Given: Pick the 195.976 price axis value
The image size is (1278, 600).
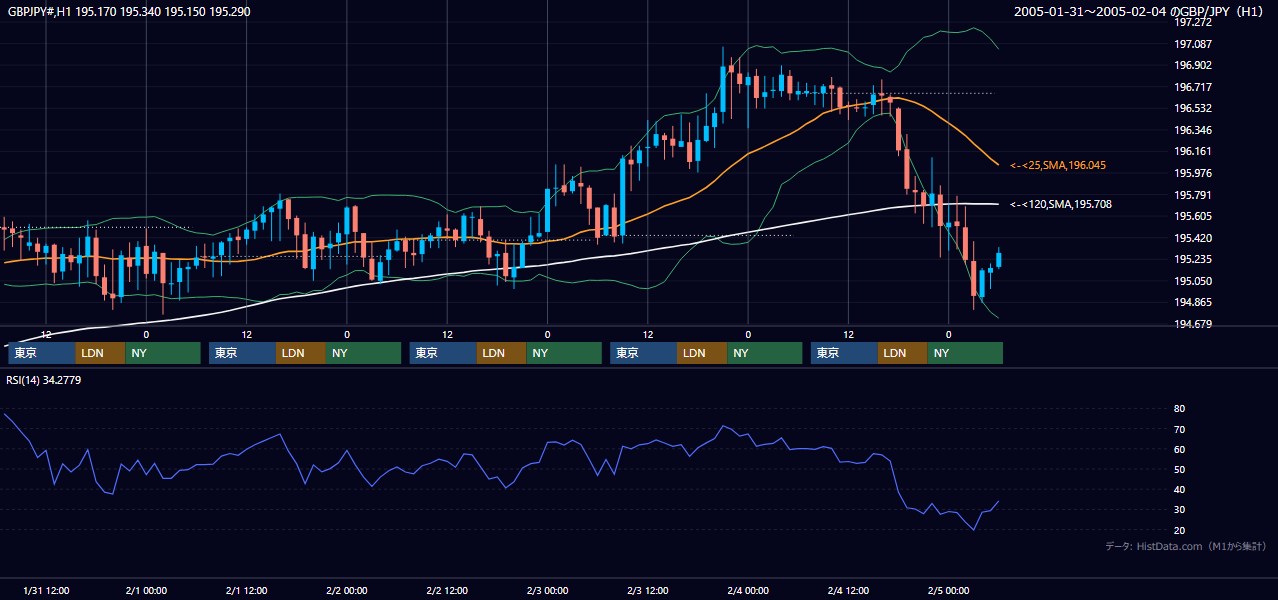Looking at the screenshot, I should (x=1192, y=173).
